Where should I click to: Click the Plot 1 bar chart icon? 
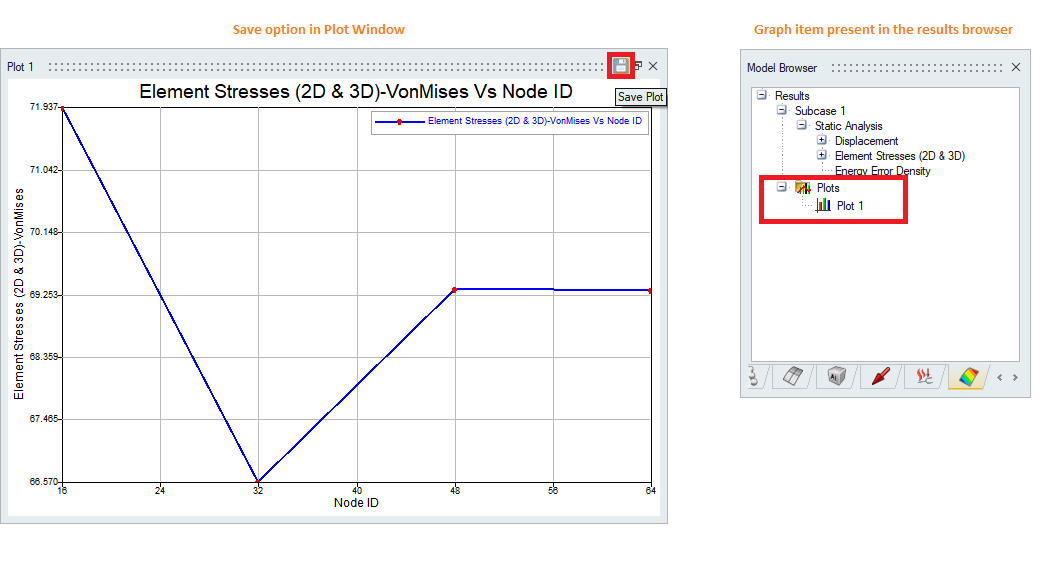[824, 205]
